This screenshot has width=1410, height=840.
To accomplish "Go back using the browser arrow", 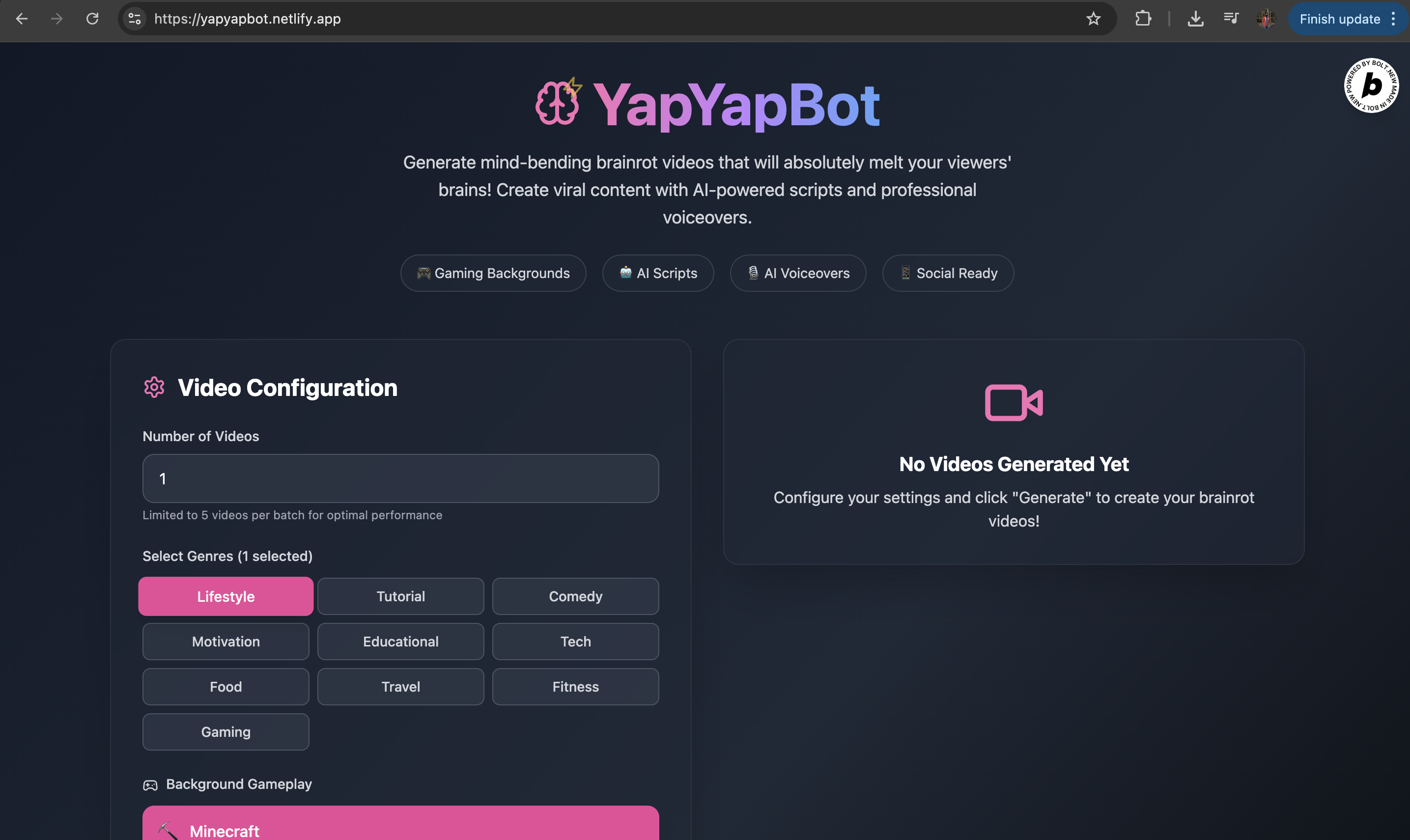I will point(22,19).
